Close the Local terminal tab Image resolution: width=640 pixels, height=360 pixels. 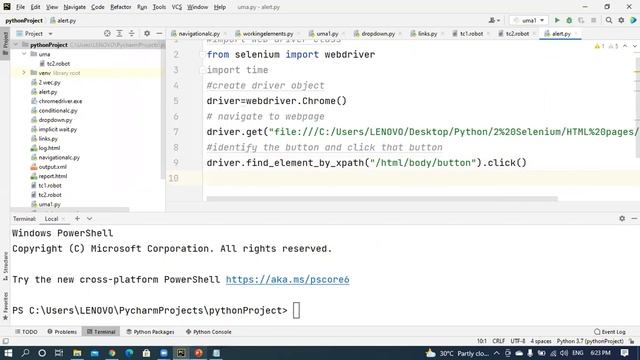(64, 219)
